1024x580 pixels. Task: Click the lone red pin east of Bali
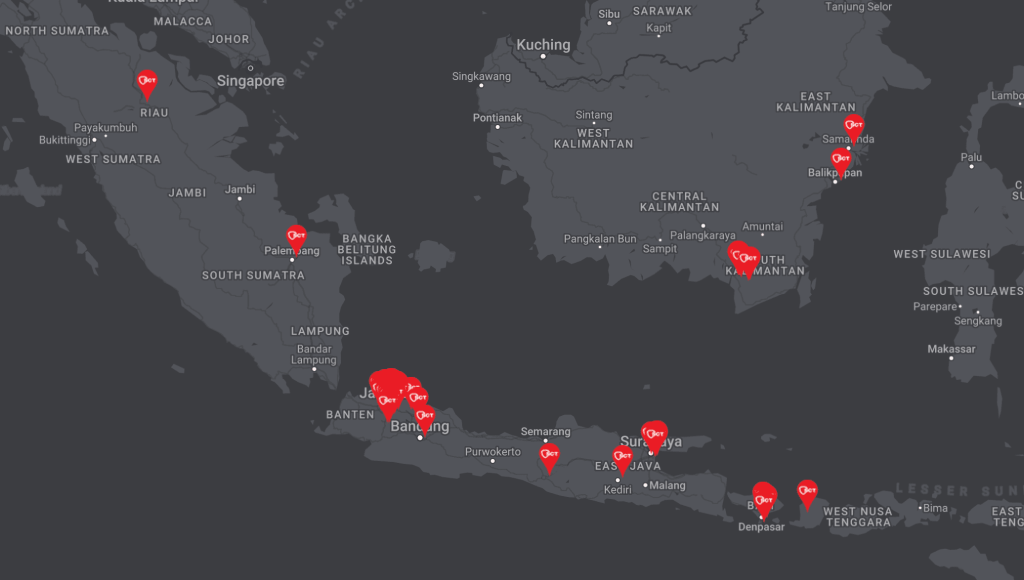point(807,494)
